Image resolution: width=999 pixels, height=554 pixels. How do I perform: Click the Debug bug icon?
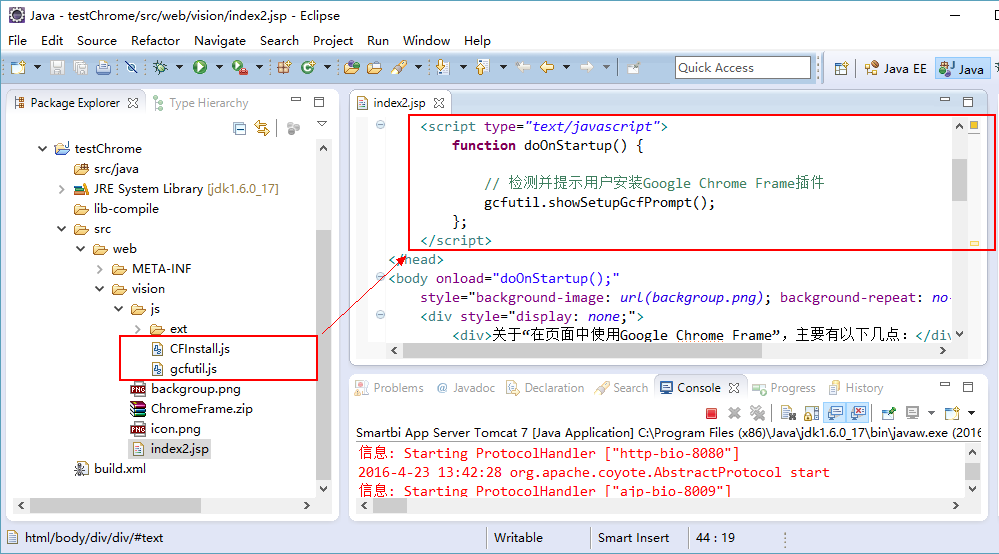tap(160, 67)
